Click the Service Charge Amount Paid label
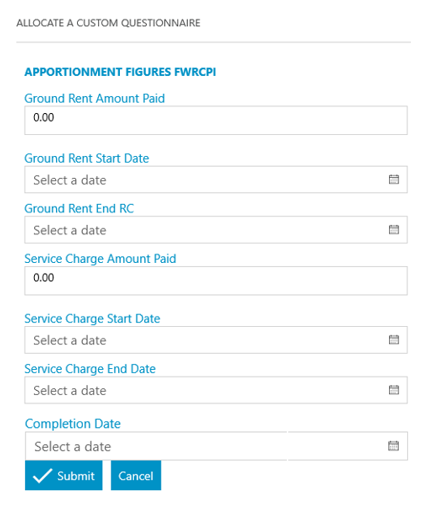This screenshot has width=427, height=506. 100,259
